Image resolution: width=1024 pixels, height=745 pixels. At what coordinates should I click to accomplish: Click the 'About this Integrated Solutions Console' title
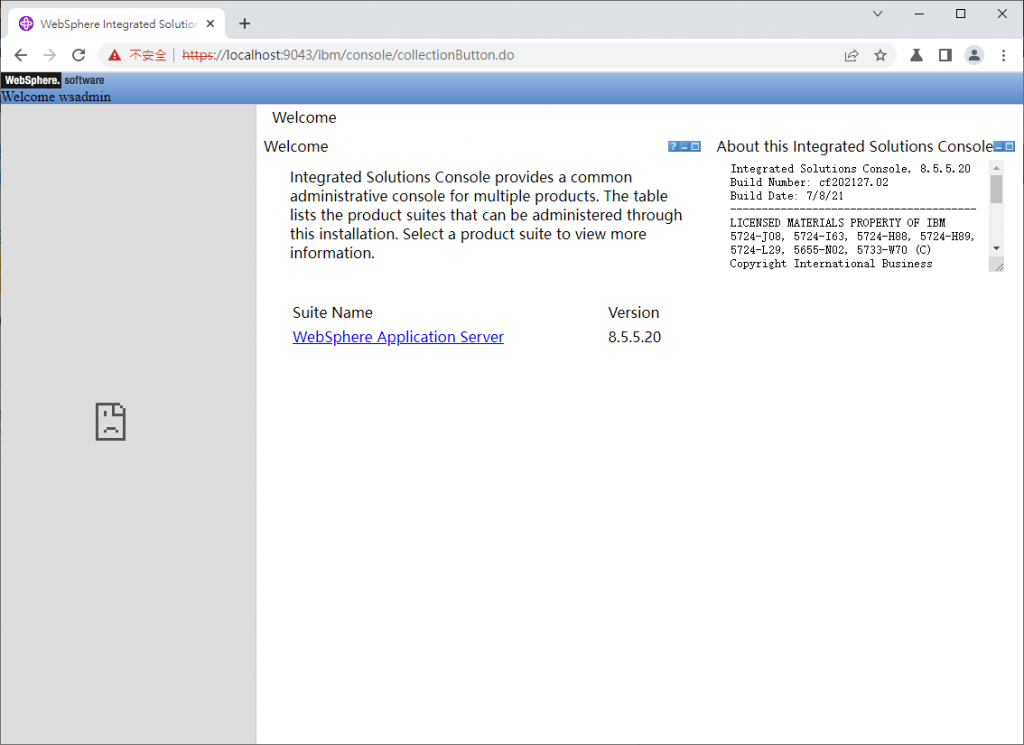click(854, 147)
